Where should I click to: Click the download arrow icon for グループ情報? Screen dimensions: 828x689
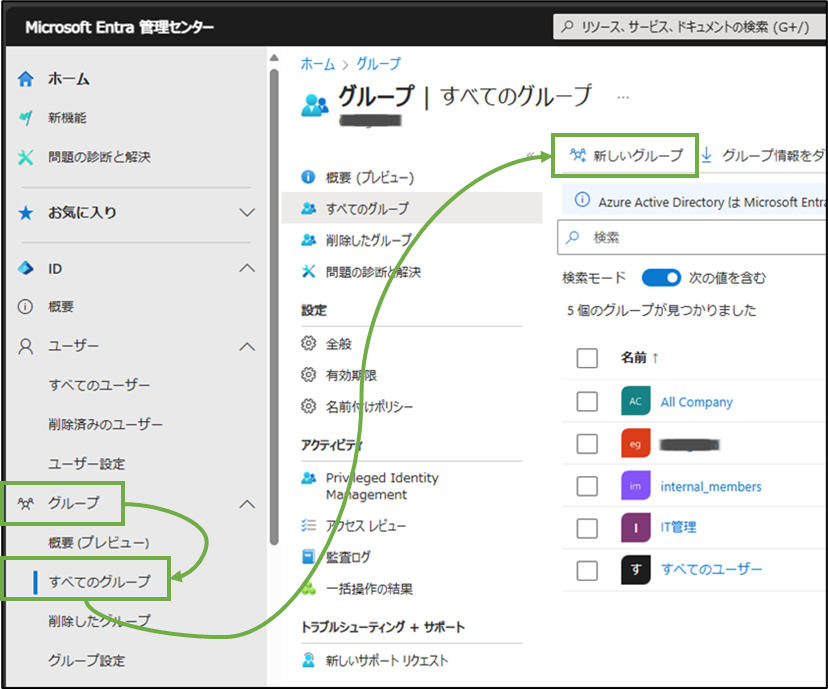point(707,155)
